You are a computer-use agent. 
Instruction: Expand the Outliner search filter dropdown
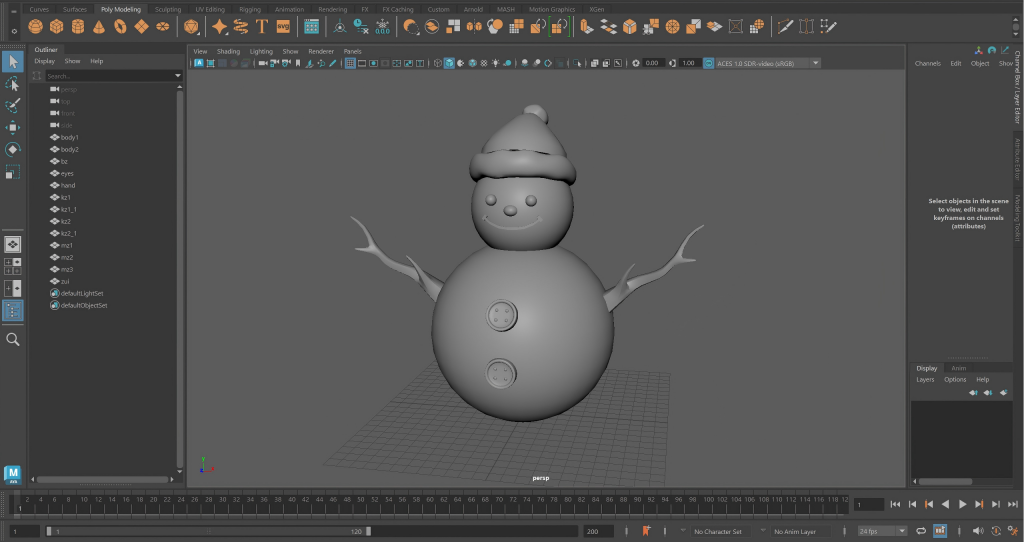tap(178, 76)
